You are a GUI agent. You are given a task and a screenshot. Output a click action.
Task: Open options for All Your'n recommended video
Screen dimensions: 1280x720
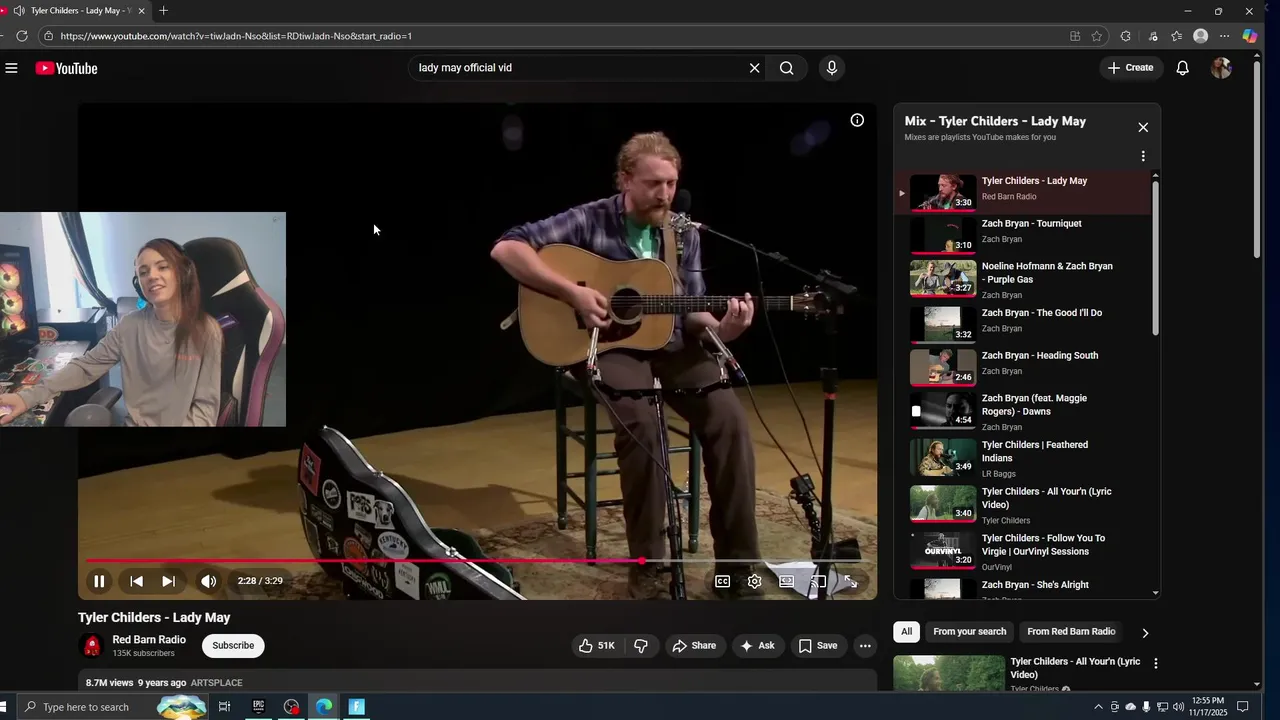[1156, 663]
